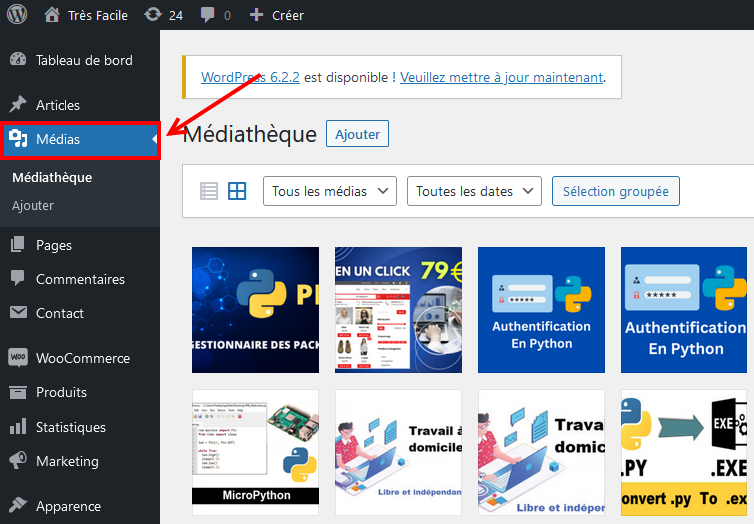Open the Apparence menu item
This screenshot has width=754, height=524.
pyautogui.click(x=68, y=506)
